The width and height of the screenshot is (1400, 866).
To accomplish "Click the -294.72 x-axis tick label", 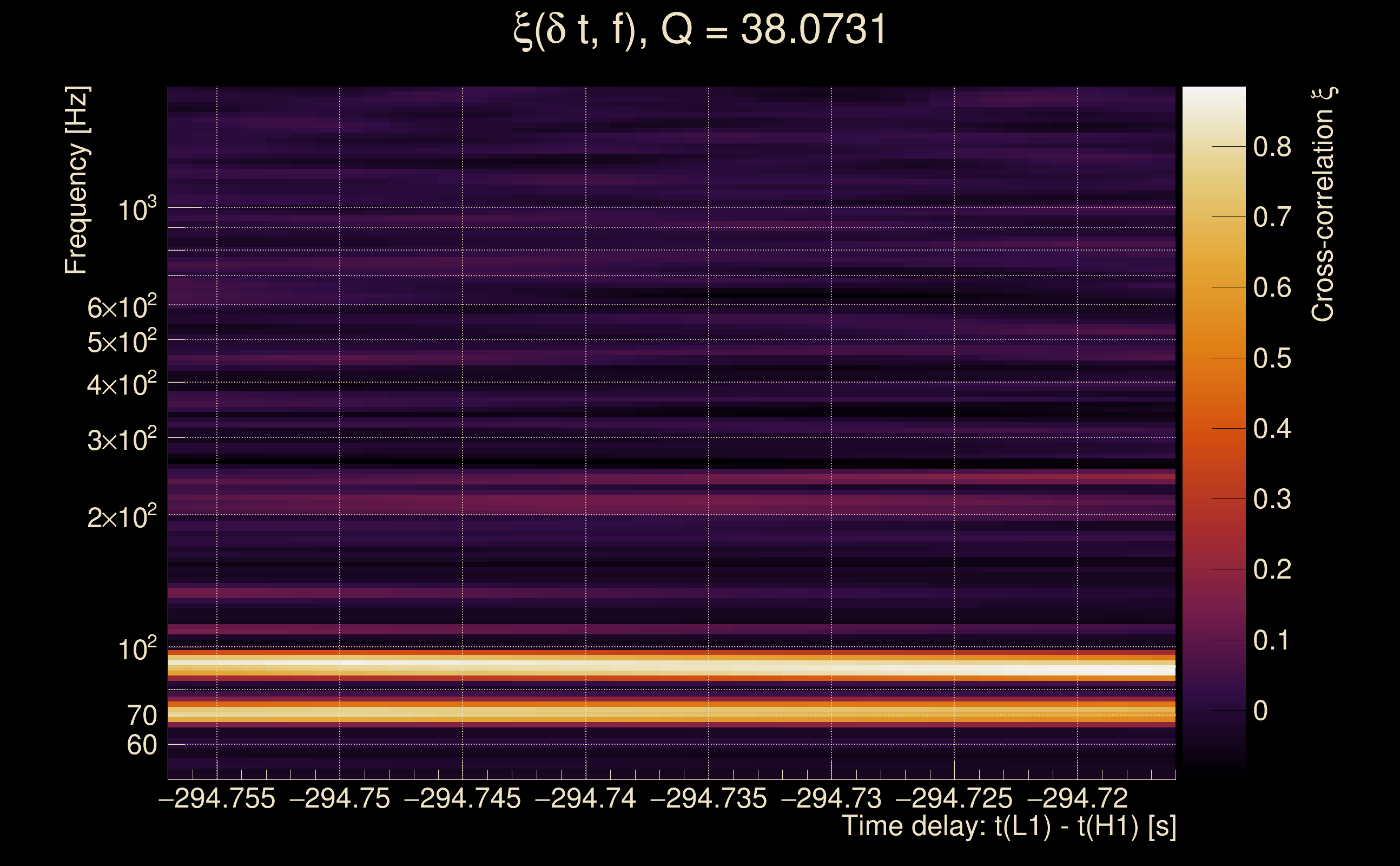I will 1078,798.
